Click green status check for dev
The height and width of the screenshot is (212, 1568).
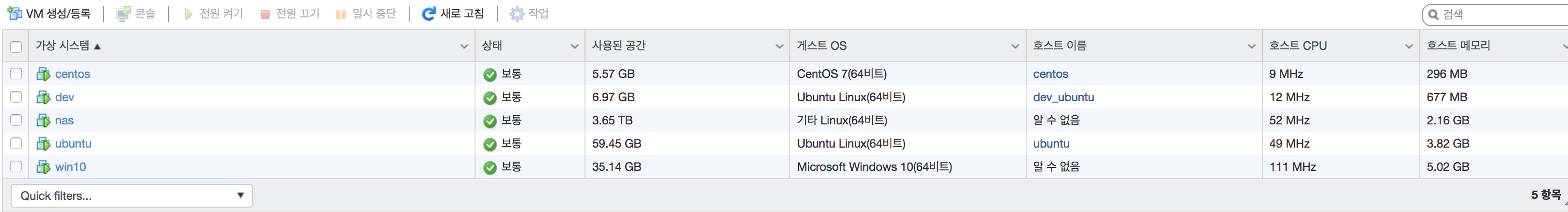tap(490, 97)
